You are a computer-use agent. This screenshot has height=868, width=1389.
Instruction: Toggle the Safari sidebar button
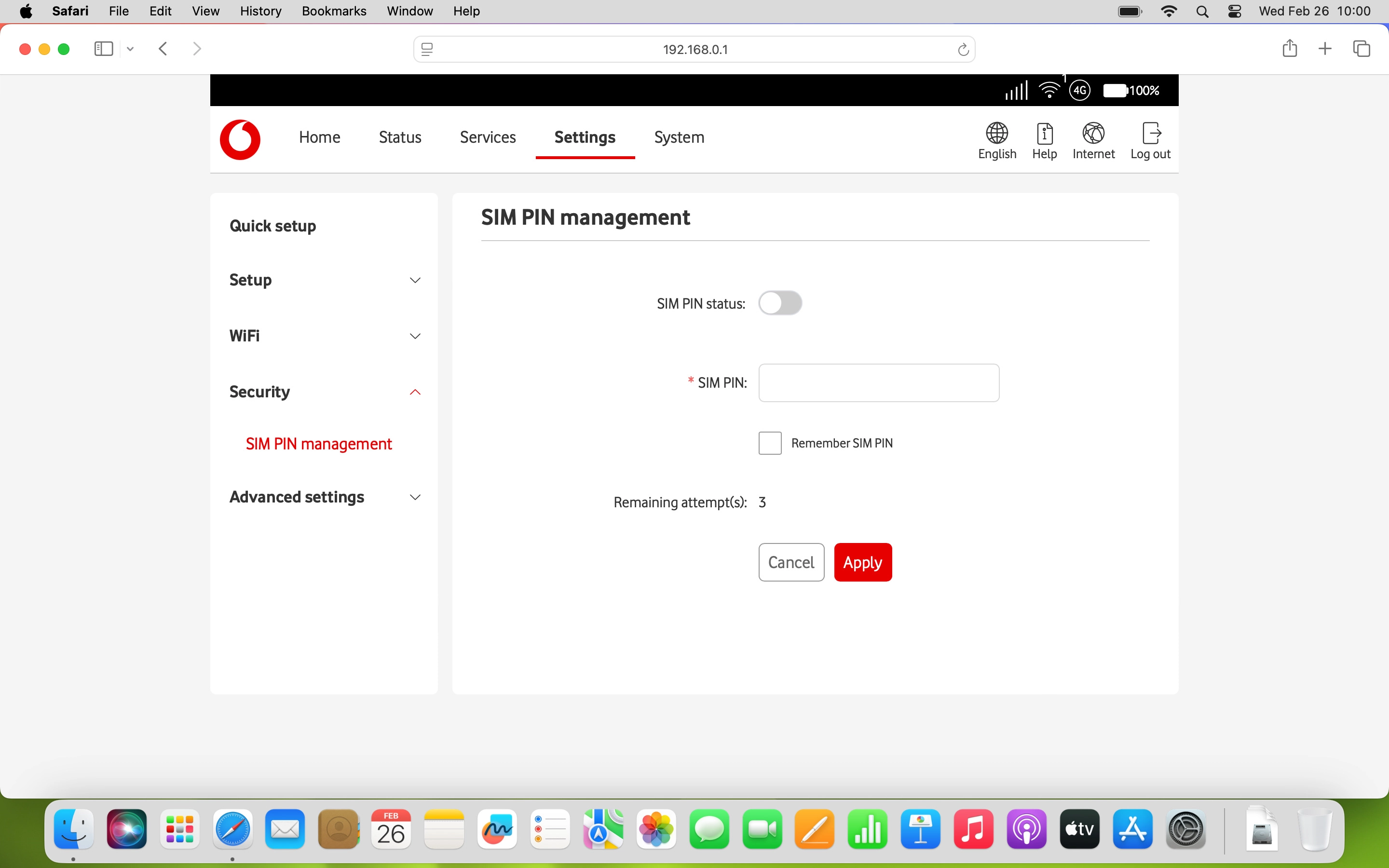coord(103,49)
